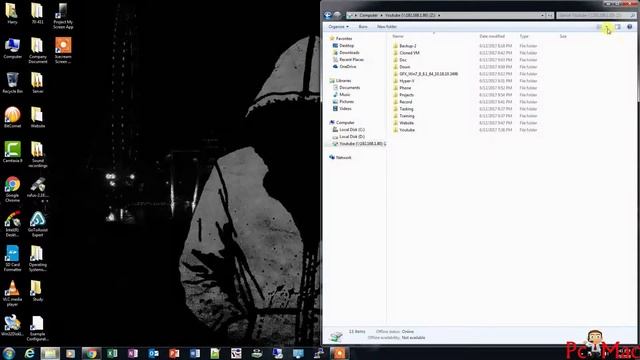
Task: Open PowerPoint from the taskbar
Action: [x=174, y=353]
